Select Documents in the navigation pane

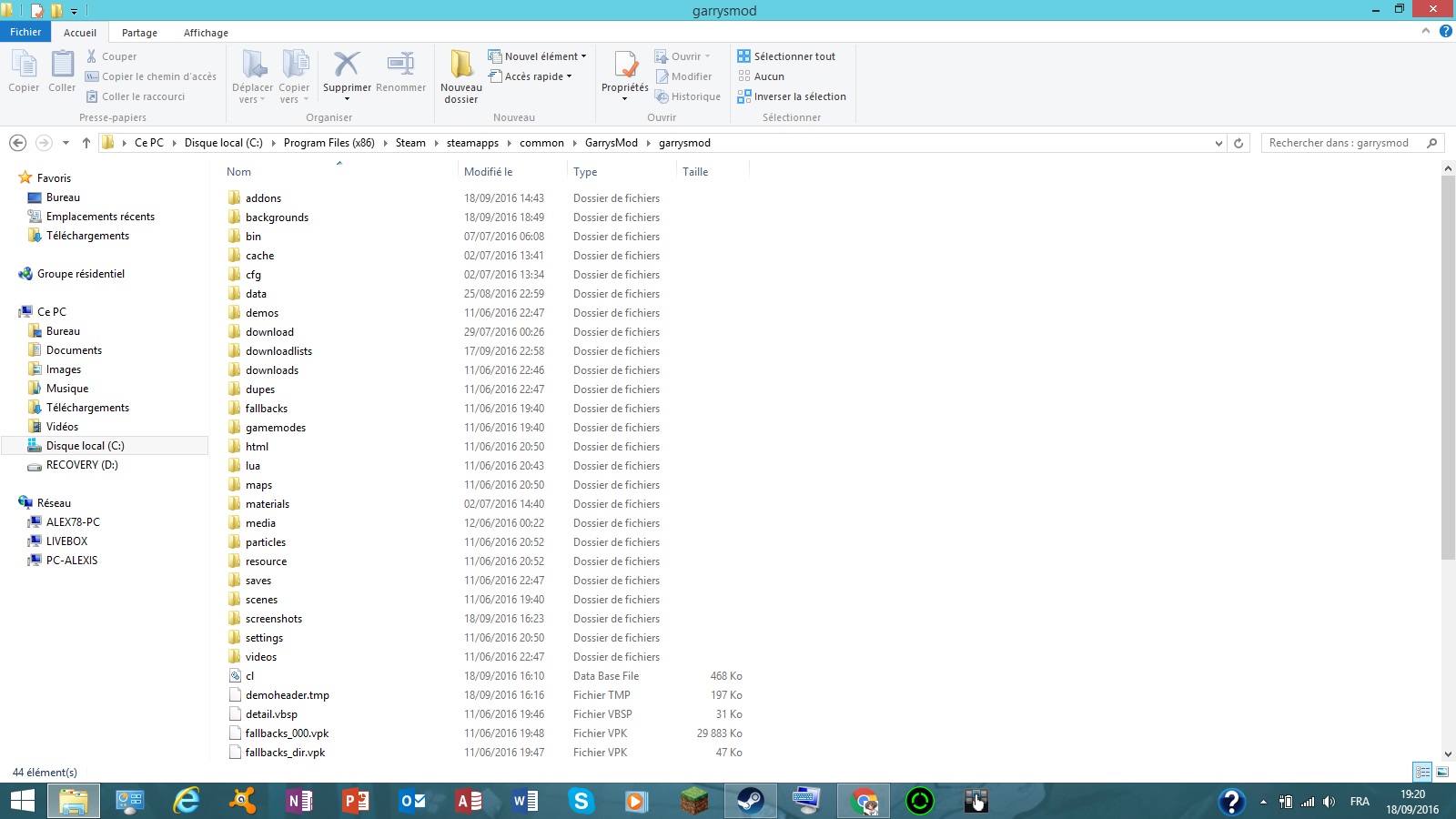(x=74, y=350)
